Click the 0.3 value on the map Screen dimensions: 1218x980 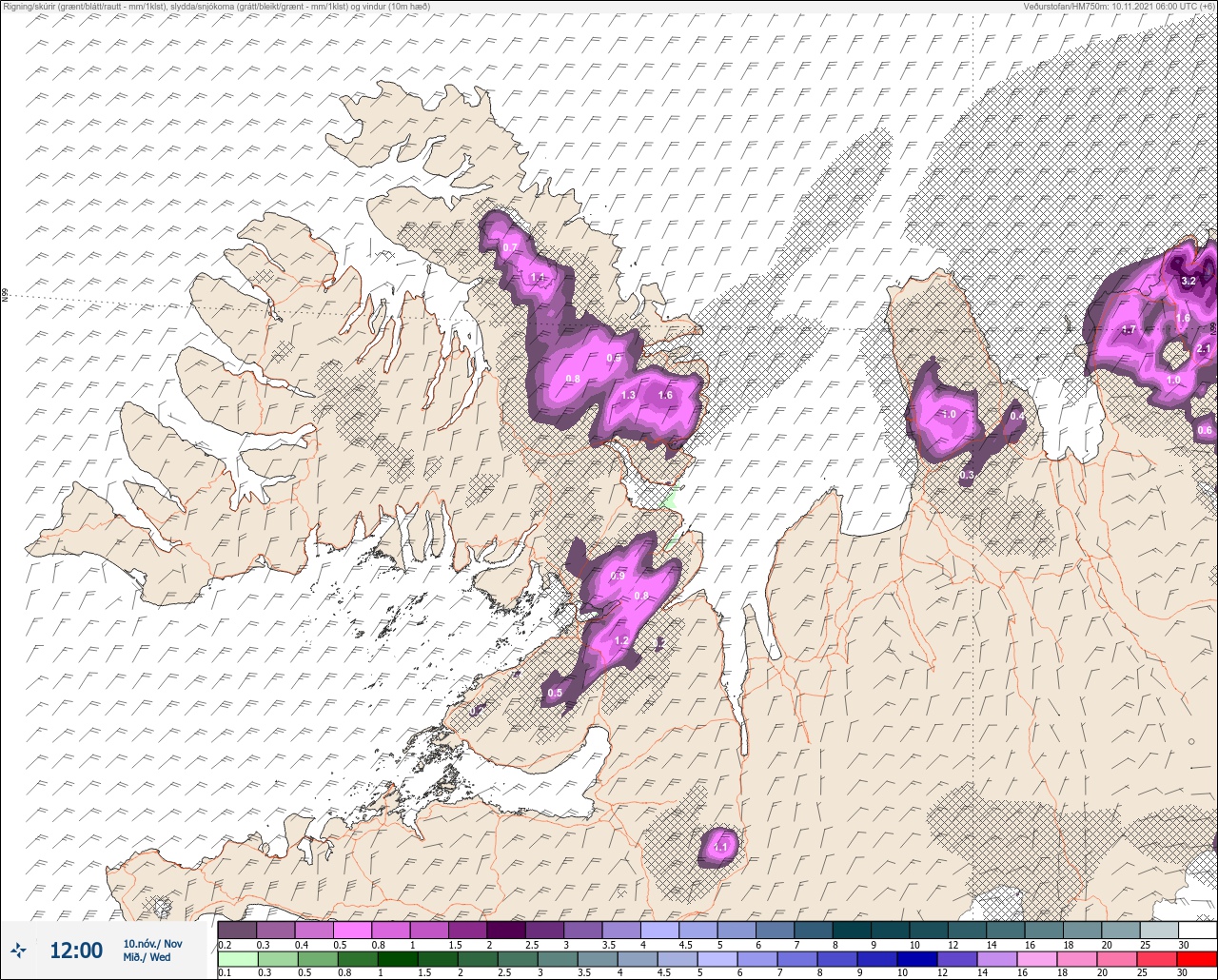[967, 475]
